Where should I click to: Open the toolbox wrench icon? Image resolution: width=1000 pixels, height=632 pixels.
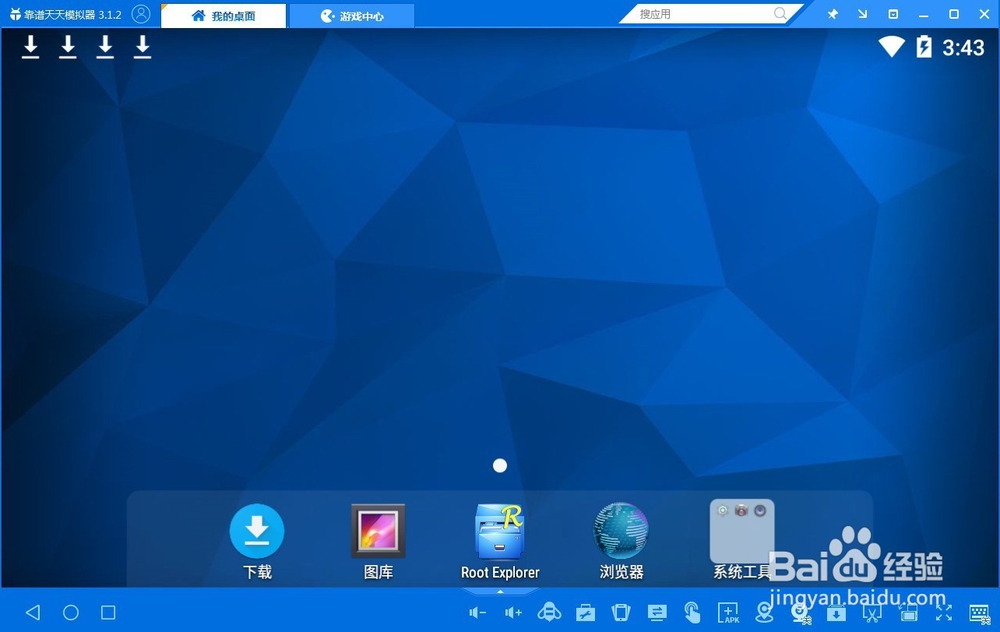tap(585, 613)
